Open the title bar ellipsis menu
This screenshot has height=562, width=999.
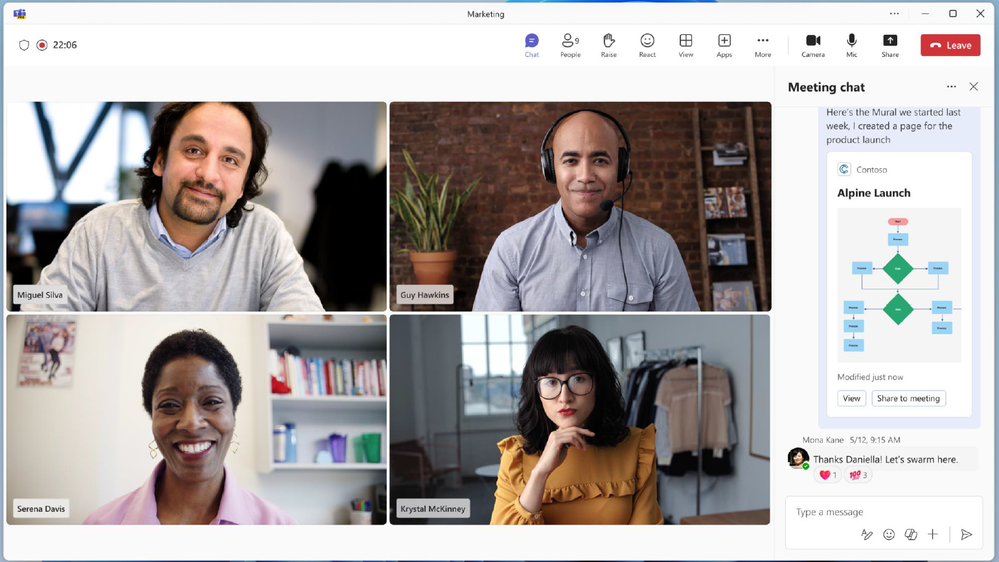pyautogui.click(x=895, y=13)
